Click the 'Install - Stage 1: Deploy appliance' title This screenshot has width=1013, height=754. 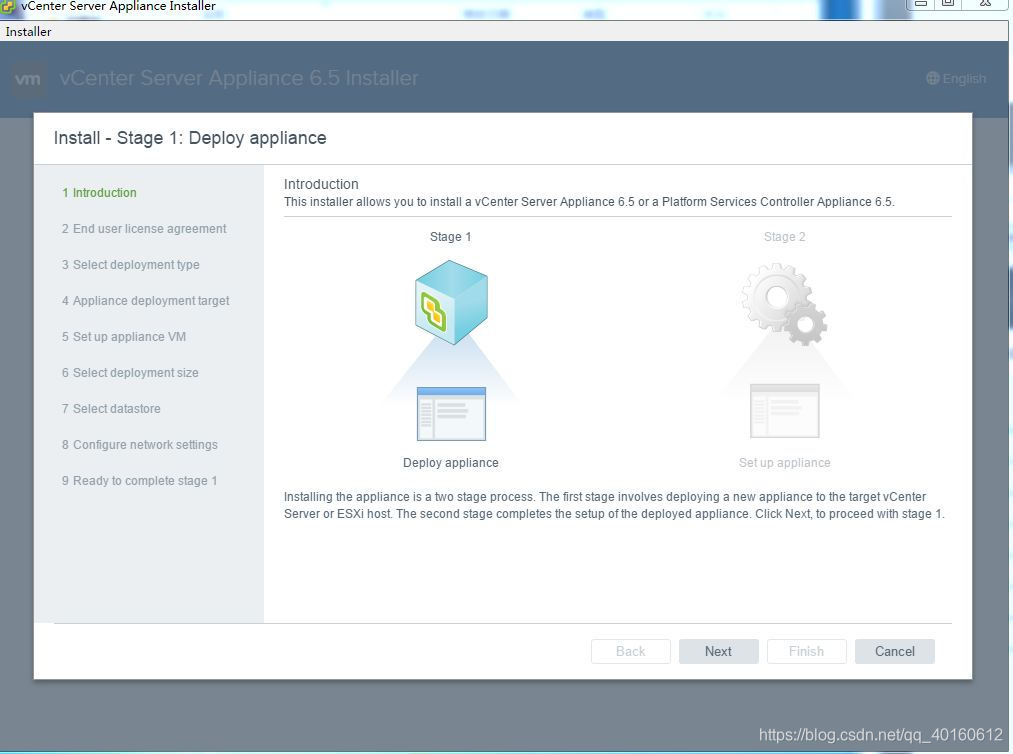[190, 138]
